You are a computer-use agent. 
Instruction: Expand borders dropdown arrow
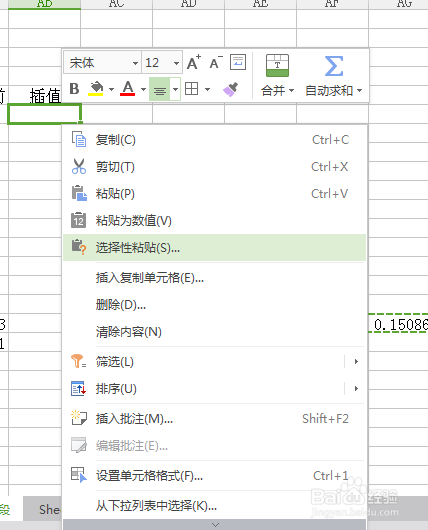click(207, 90)
